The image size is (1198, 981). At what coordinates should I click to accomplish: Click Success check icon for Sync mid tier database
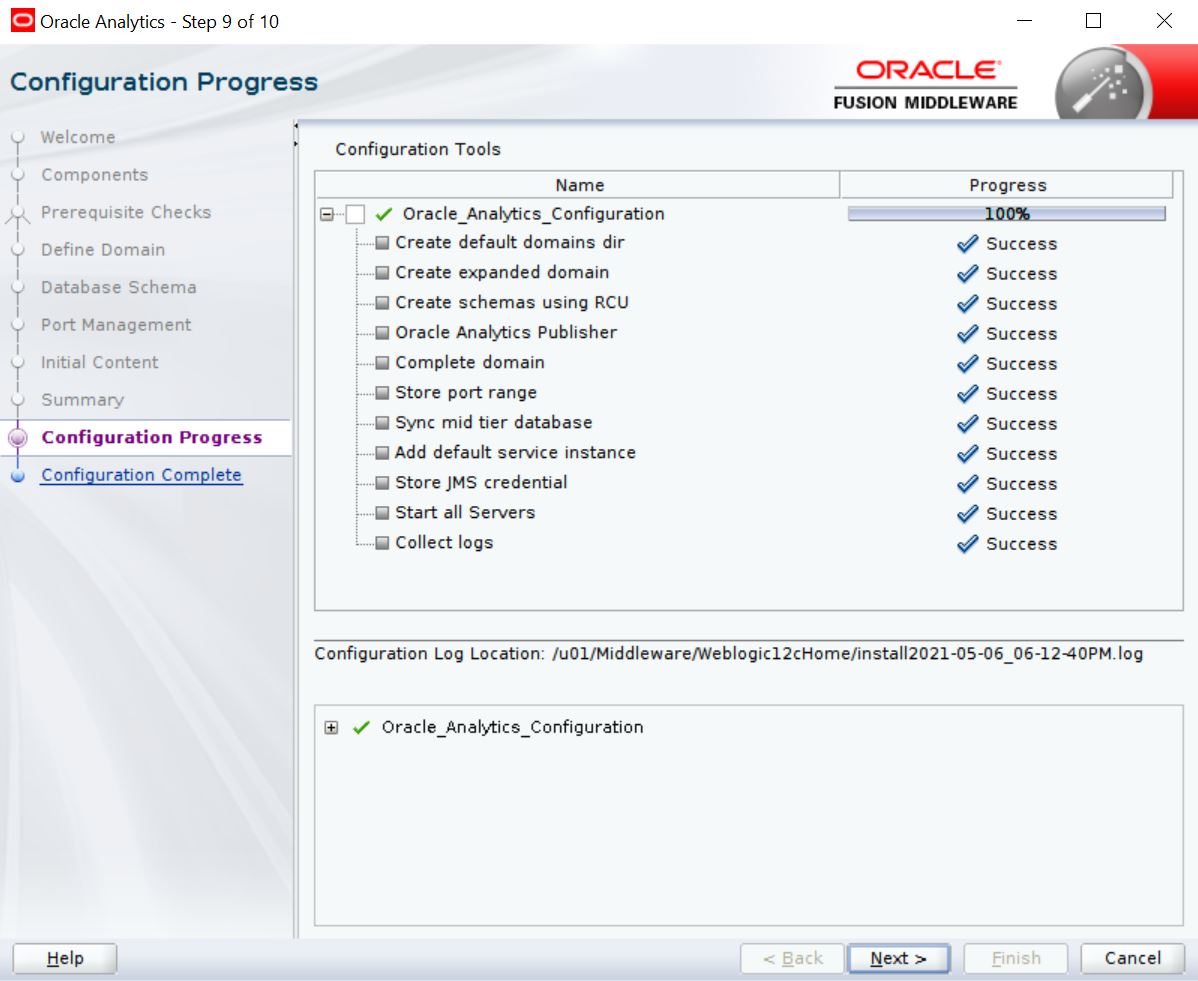coord(967,423)
